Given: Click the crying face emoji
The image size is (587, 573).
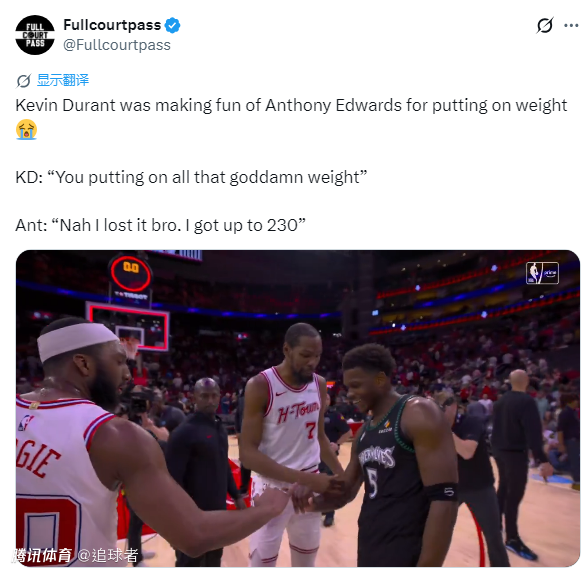Looking at the screenshot, I should click(26, 129).
